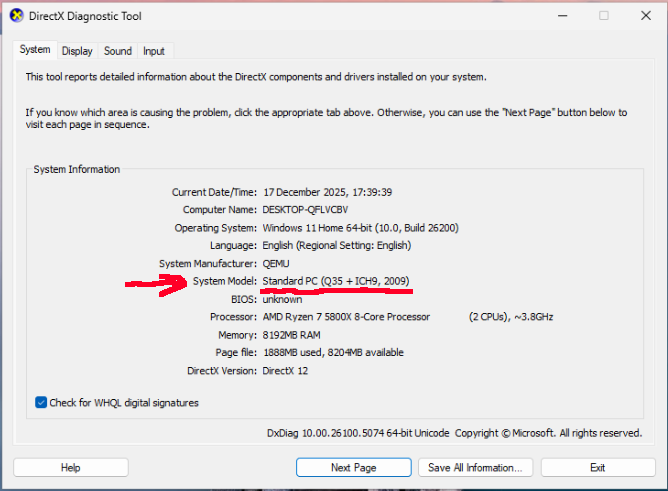Screen dimensions: 668x491
Task: Click the 8192MB RAM memory value
Action: click(x=291, y=335)
